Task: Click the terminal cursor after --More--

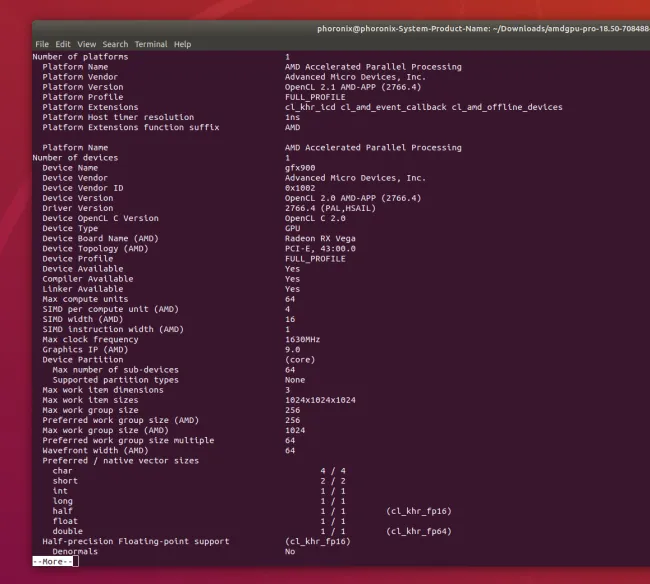Action: pyautogui.click(x=75, y=561)
